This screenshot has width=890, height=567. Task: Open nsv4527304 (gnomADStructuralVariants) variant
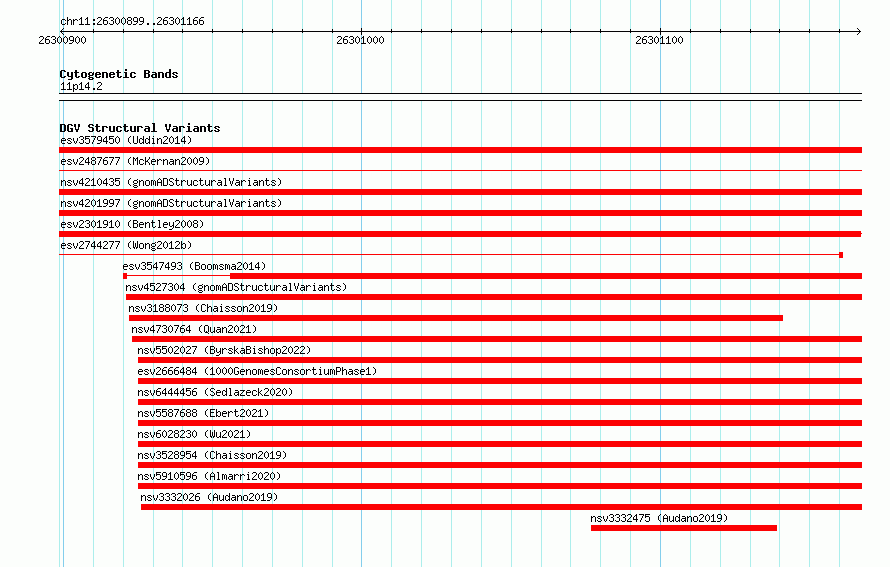[x=236, y=287]
